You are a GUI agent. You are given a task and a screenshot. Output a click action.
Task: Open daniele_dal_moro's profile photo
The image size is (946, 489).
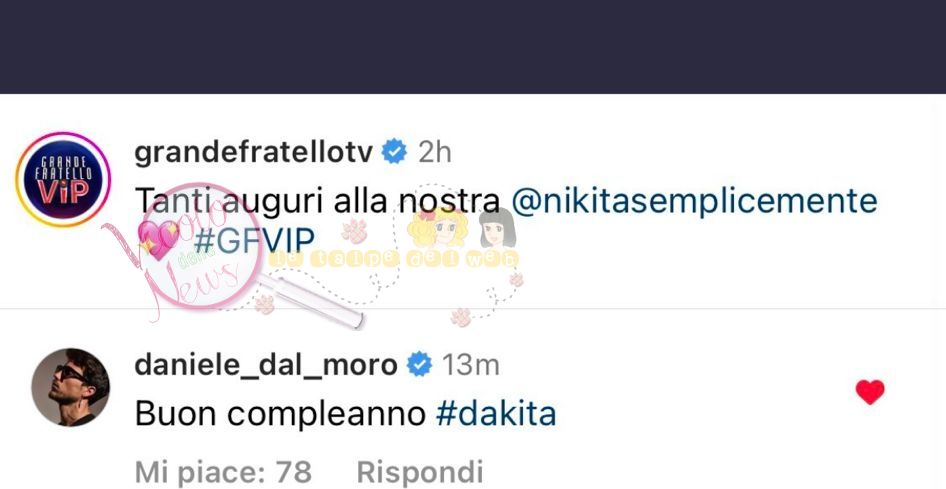(71, 387)
